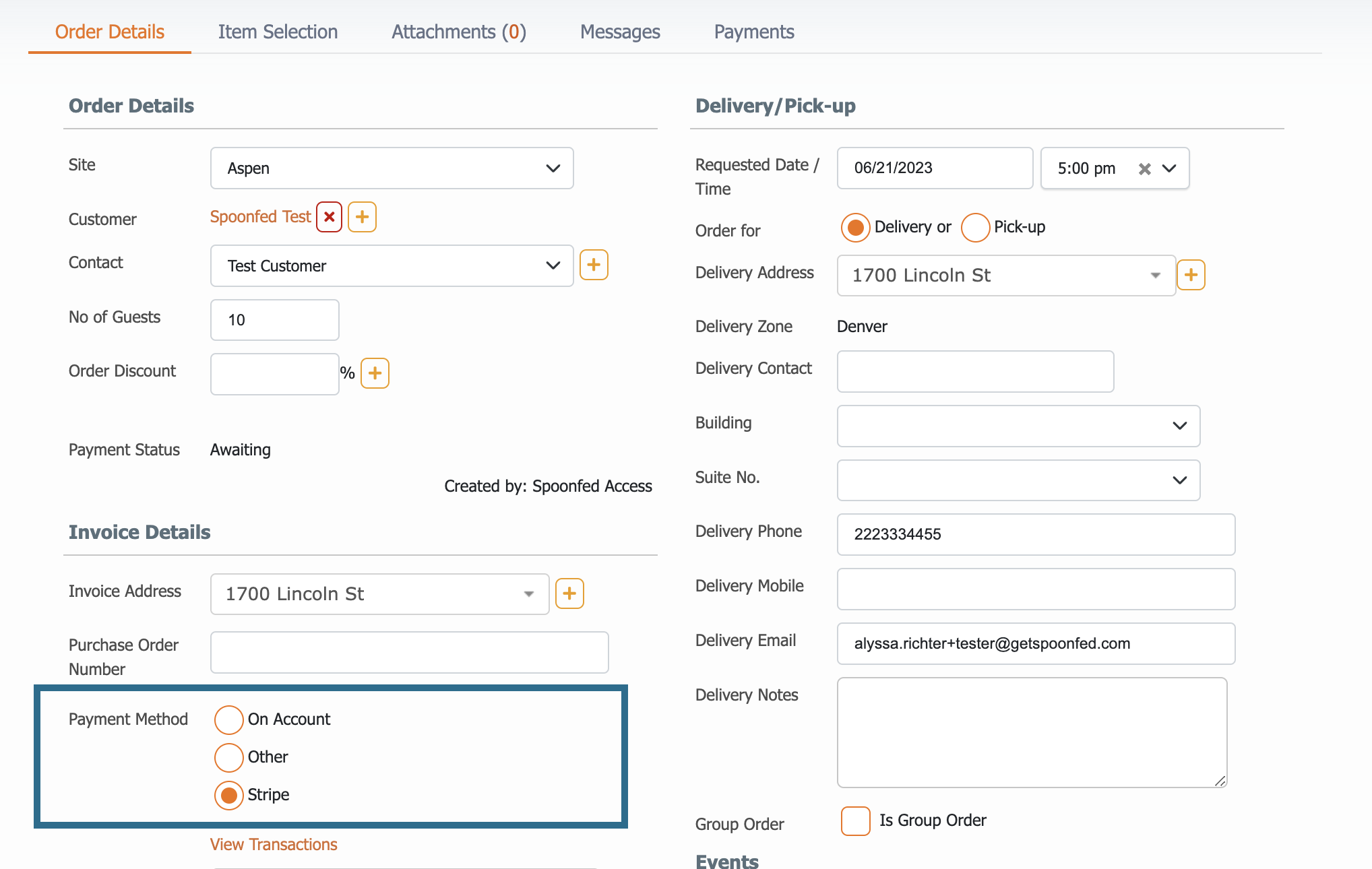Image resolution: width=1372 pixels, height=869 pixels.
Task: Select the Pick-up radio option
Action: (x=975, y=228)
